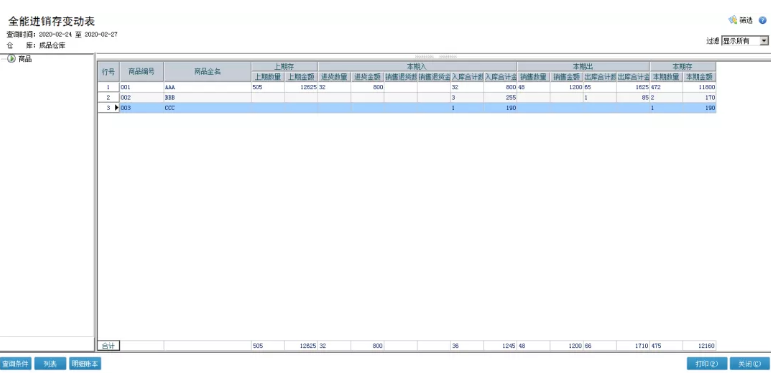Image resolution: width=771 pixels, height=380 pixels.
Task: Click the 销售数量 column header
Action: coord(534,77)
